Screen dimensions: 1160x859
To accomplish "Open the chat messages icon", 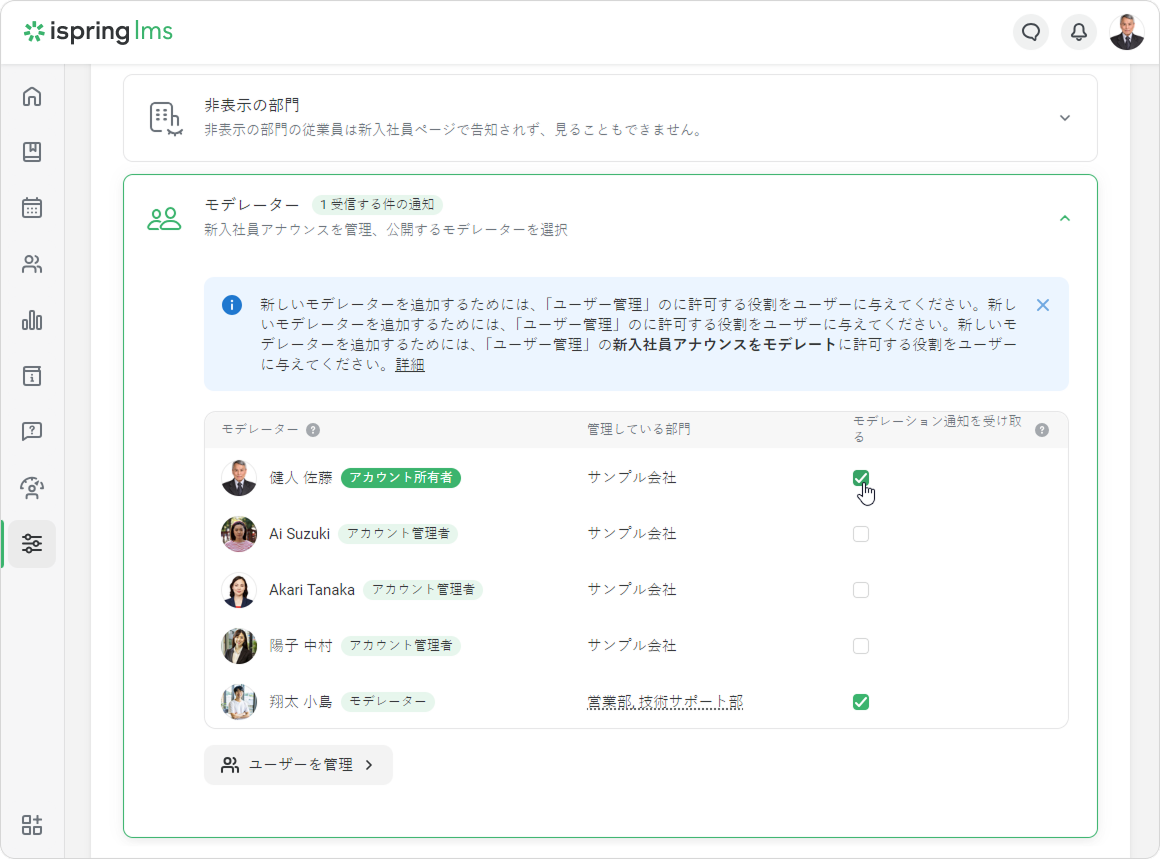I will point(1031,32).
